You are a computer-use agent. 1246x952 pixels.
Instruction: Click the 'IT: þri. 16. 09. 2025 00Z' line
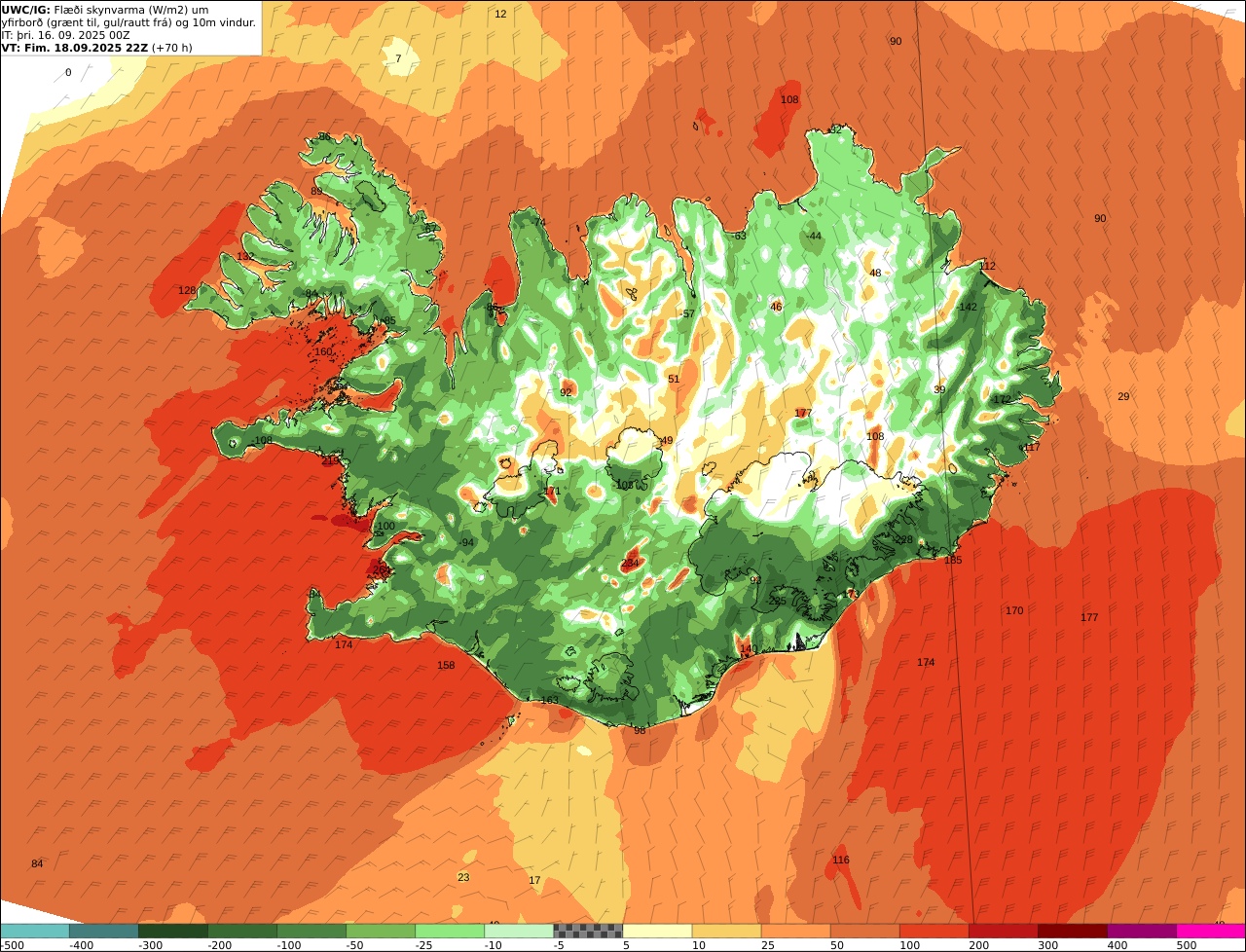[67, 35]
